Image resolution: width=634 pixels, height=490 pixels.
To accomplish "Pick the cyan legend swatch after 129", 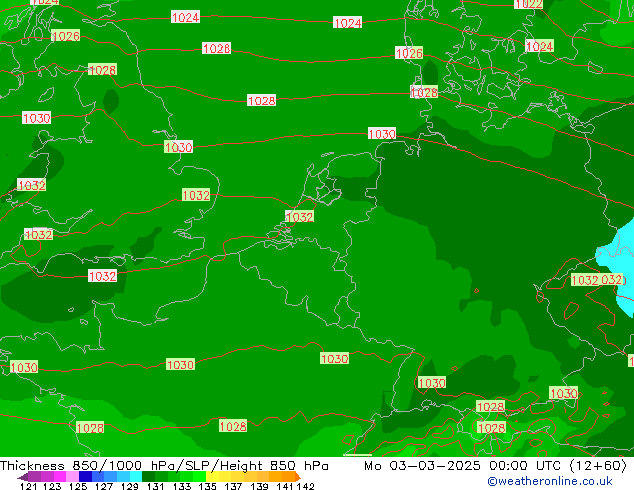I will 136,476.
